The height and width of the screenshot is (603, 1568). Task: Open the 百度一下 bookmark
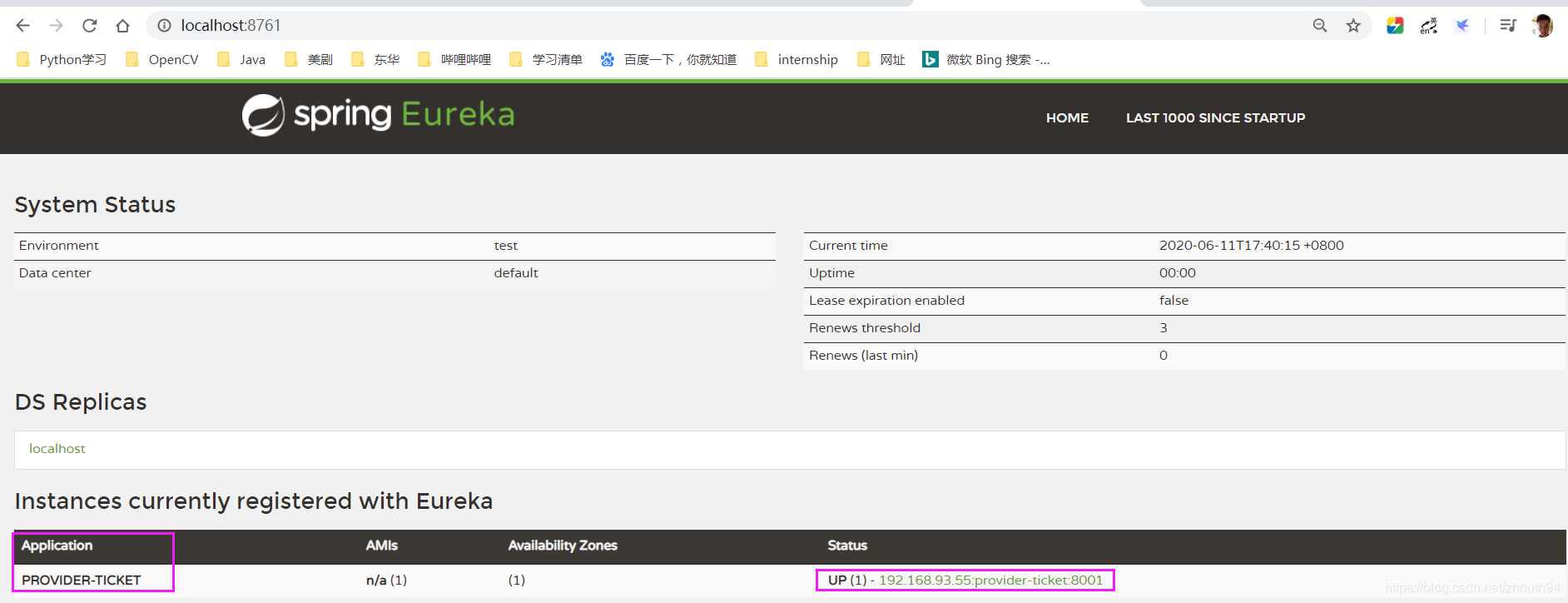click(668, 59)
